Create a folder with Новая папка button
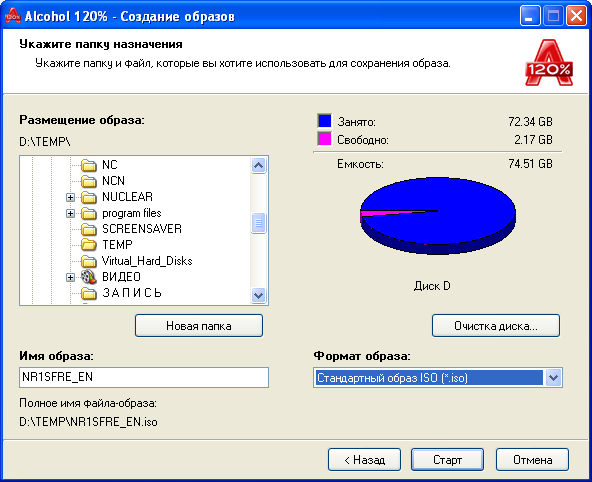Screen dimensions: 592x482 [199, 326]
